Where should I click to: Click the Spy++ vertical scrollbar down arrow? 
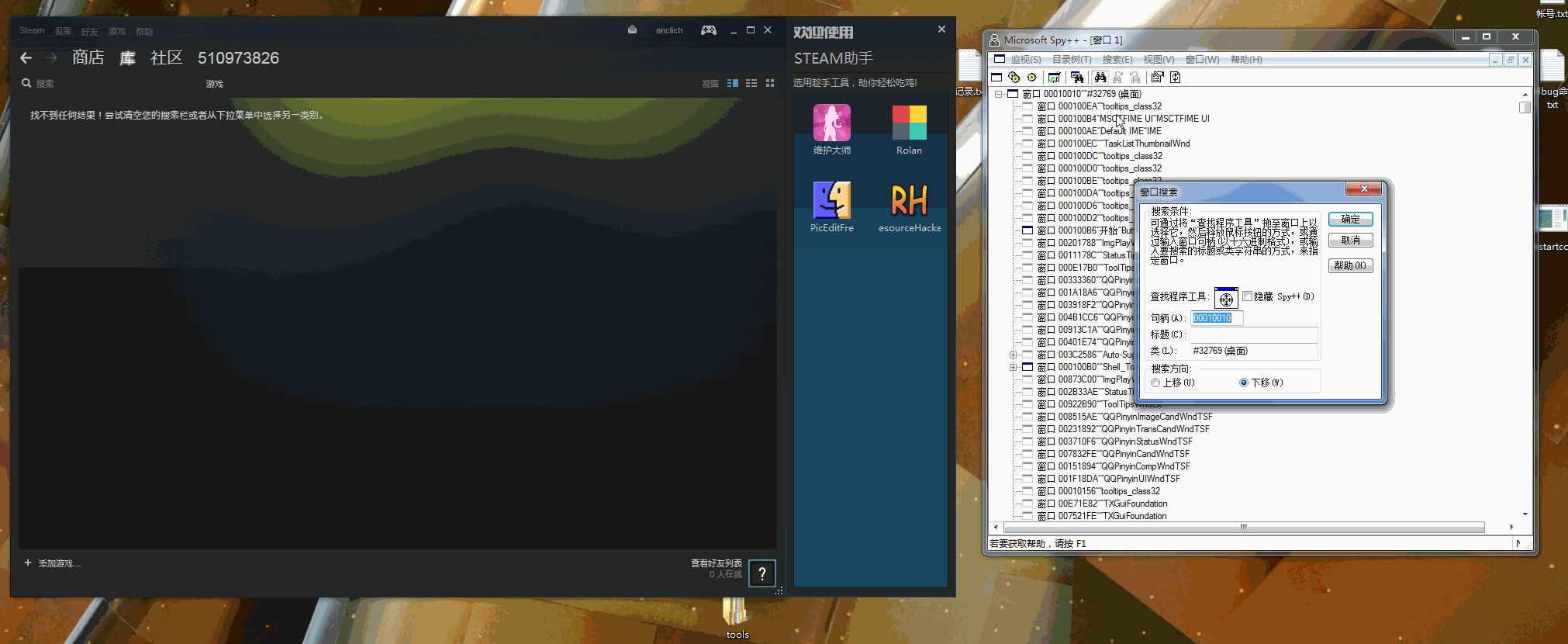click(x=1525, y=514)
